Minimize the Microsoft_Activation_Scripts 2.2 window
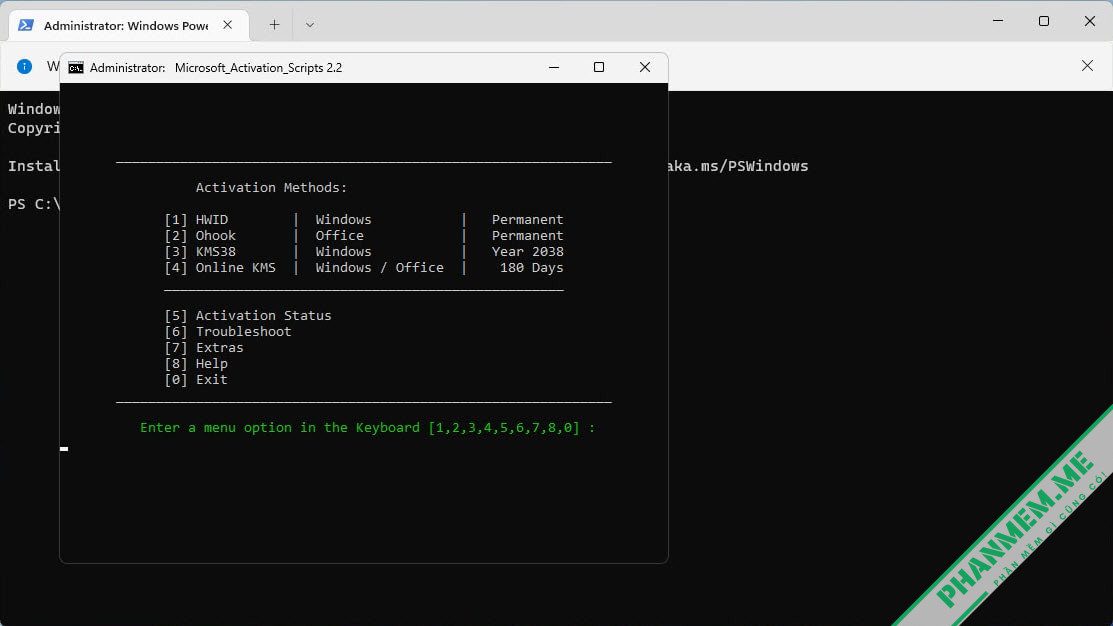This screenshot has width=1113, height=626. [554, 67]
